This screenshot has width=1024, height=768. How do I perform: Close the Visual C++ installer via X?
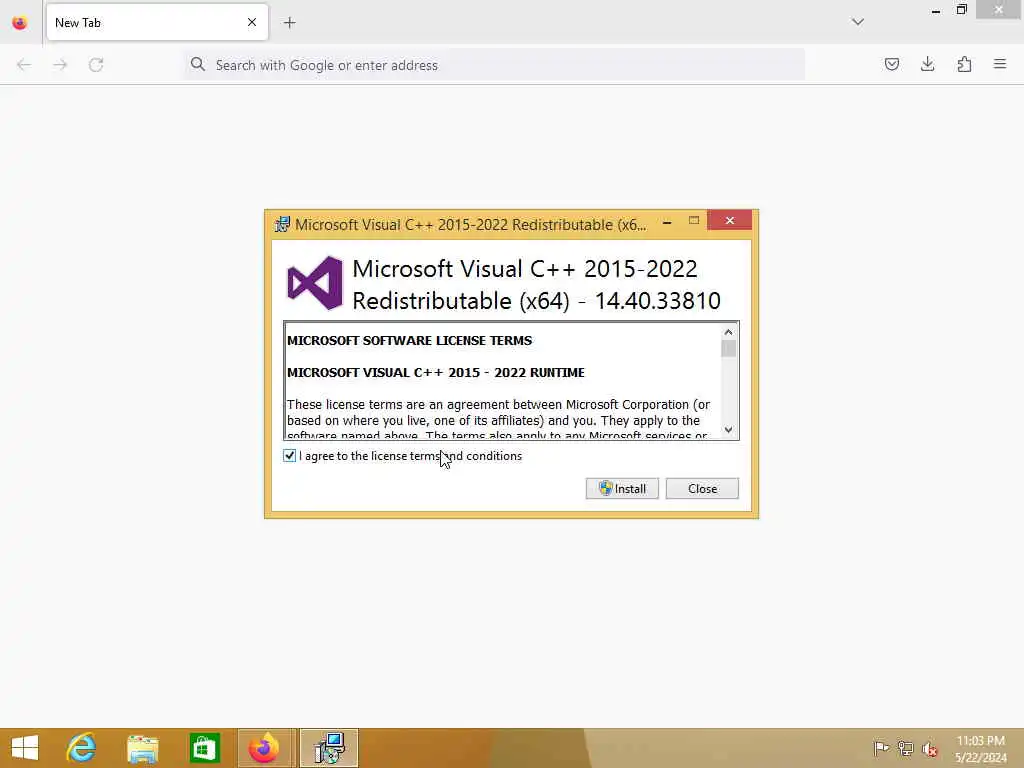729,221
